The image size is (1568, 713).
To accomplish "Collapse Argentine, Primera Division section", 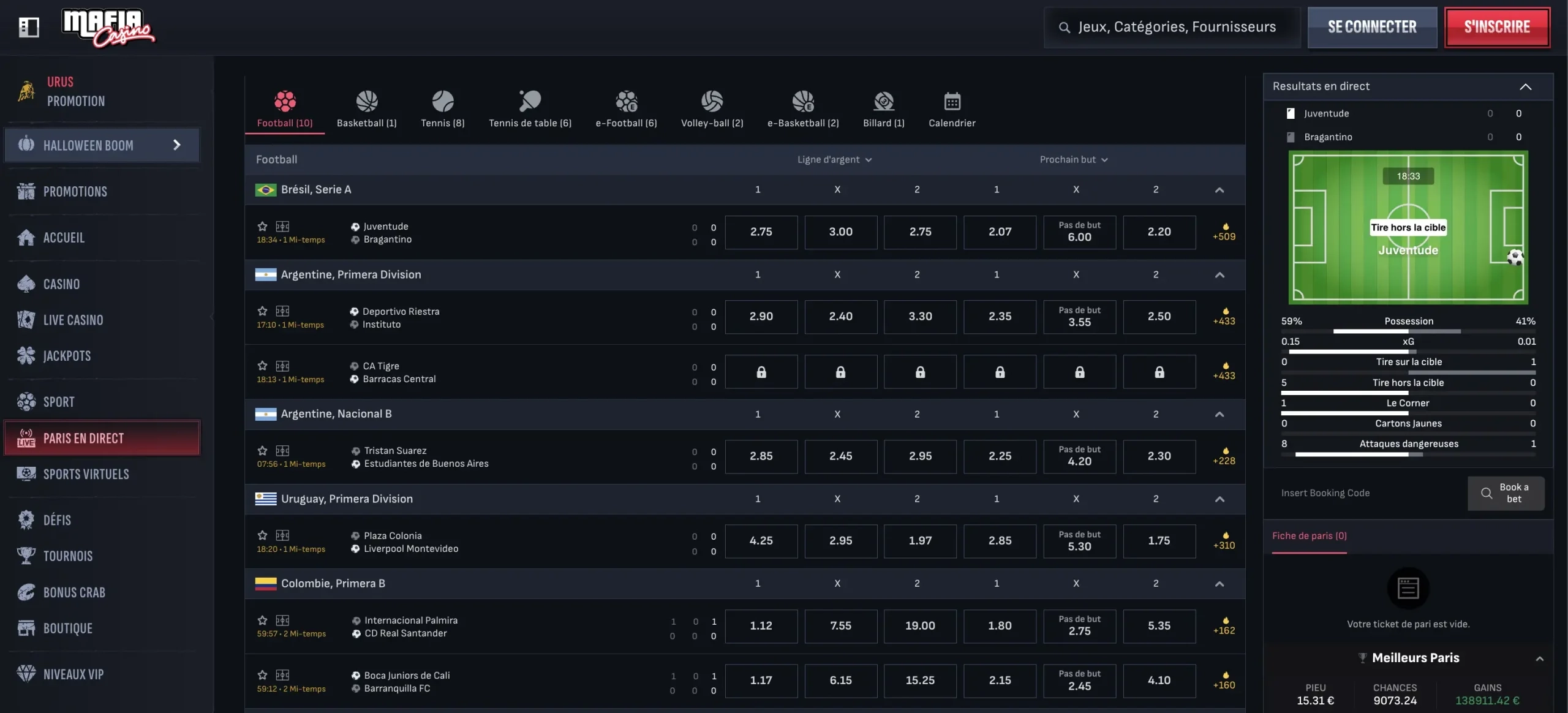I will point(1219,275).
